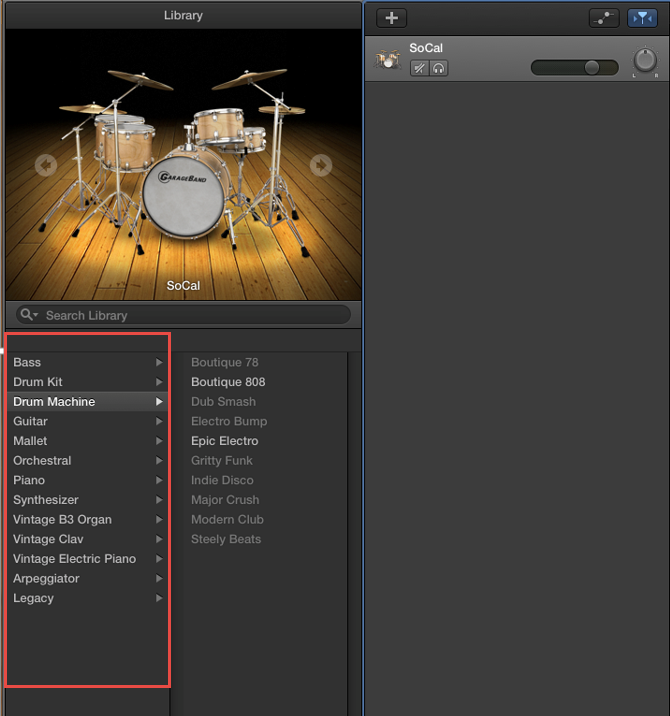Go to next drum kit with right arrow
Screen dimensions: 670x716
coord(321,165)
